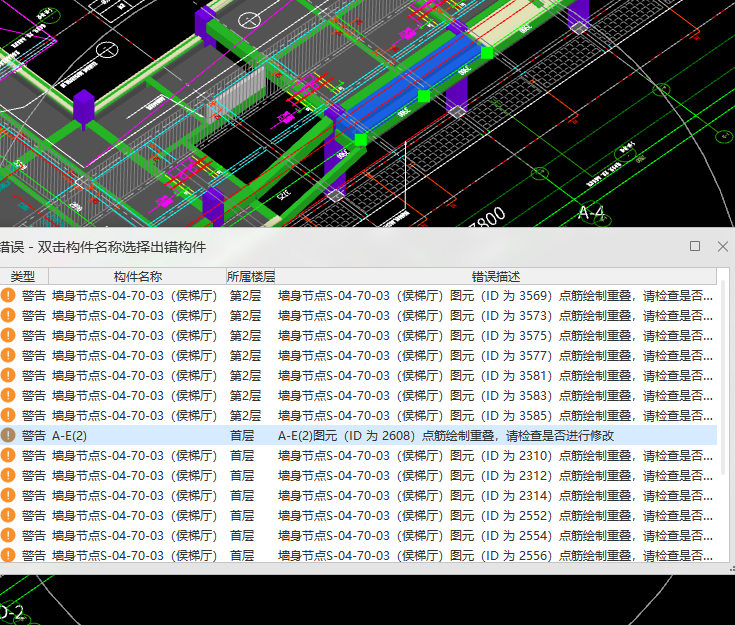Viewport: 735px width, 625px height.
Task: Maximize the error list dialog
Action: tap(695, 246)
